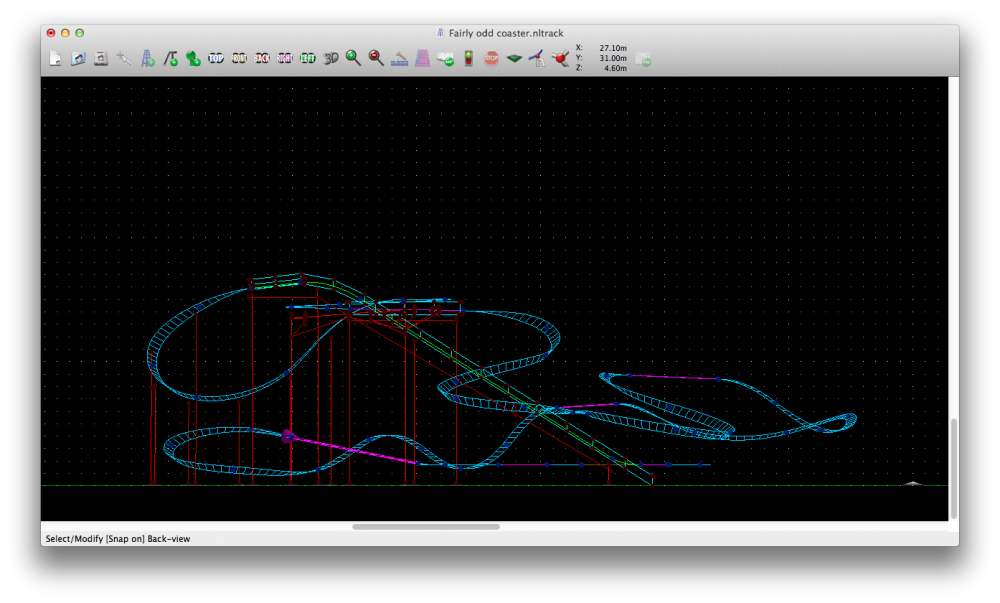Open a track file with the folder icon
Viewport: 1000px width, 603px height.
(x=78, y=59)
